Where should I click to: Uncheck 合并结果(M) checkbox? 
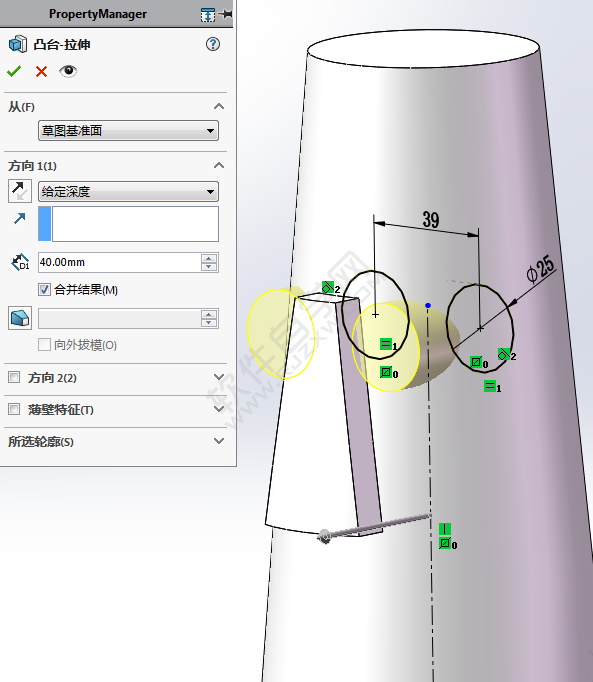[x=44, y=290]
